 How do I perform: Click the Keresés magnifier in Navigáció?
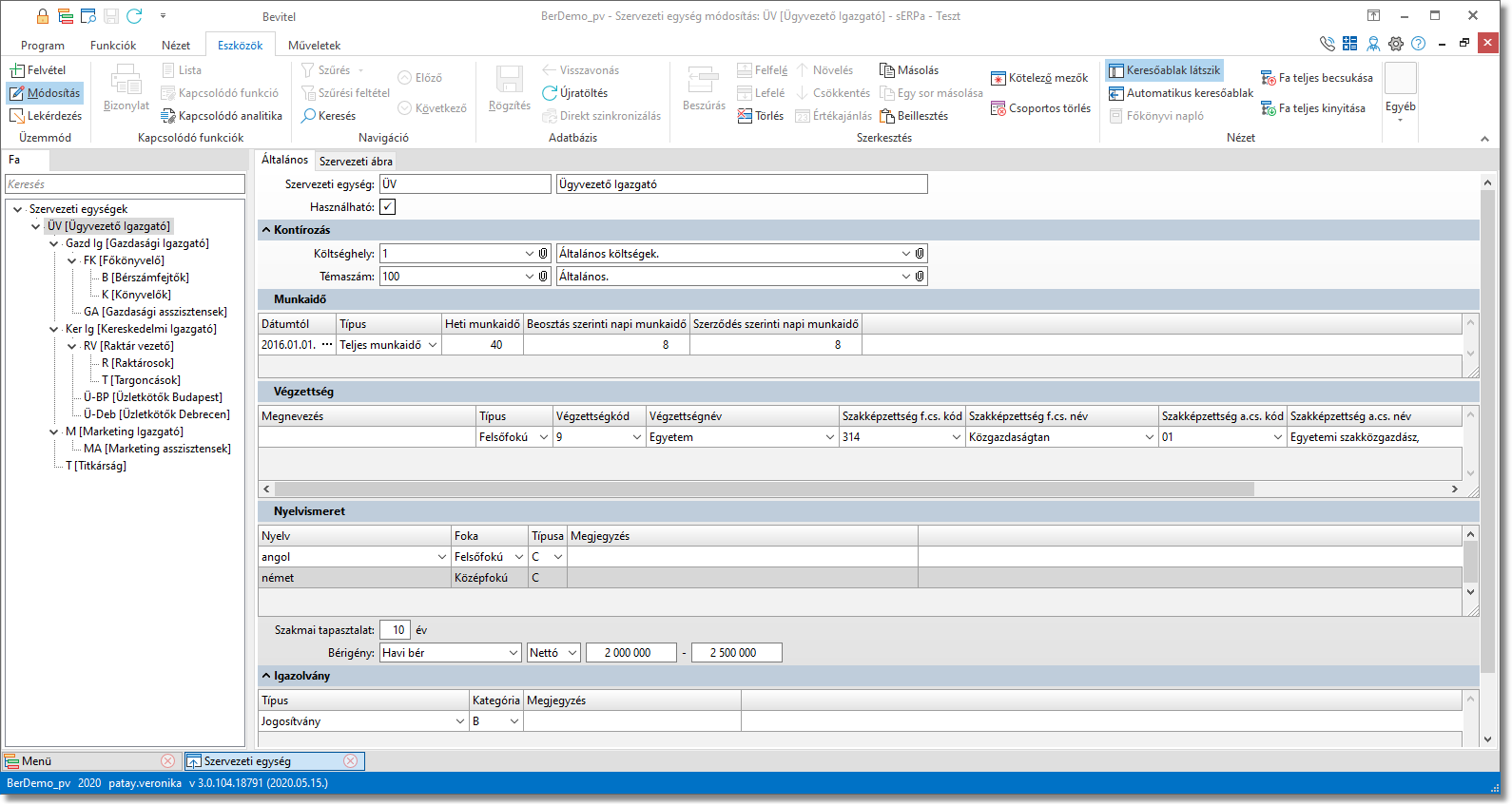(x=309, y=116)
